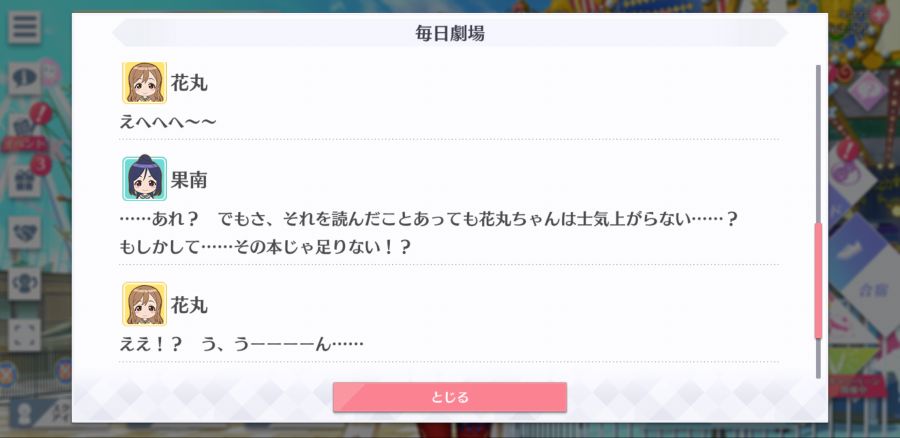Click the pink scrollbar thumb
The image size is (900, 438).
[818, 281]
